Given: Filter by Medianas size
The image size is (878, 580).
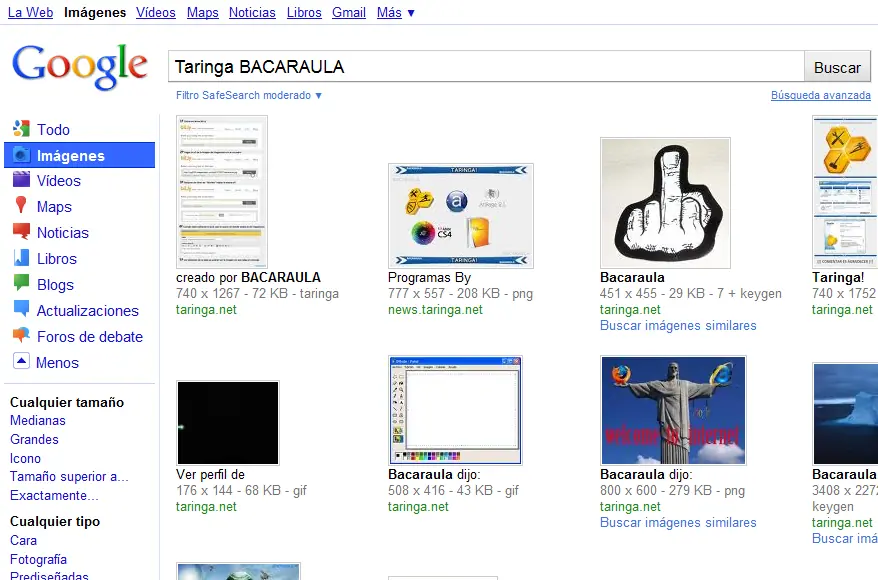Looking at the screenshot, I should (38, 420).
